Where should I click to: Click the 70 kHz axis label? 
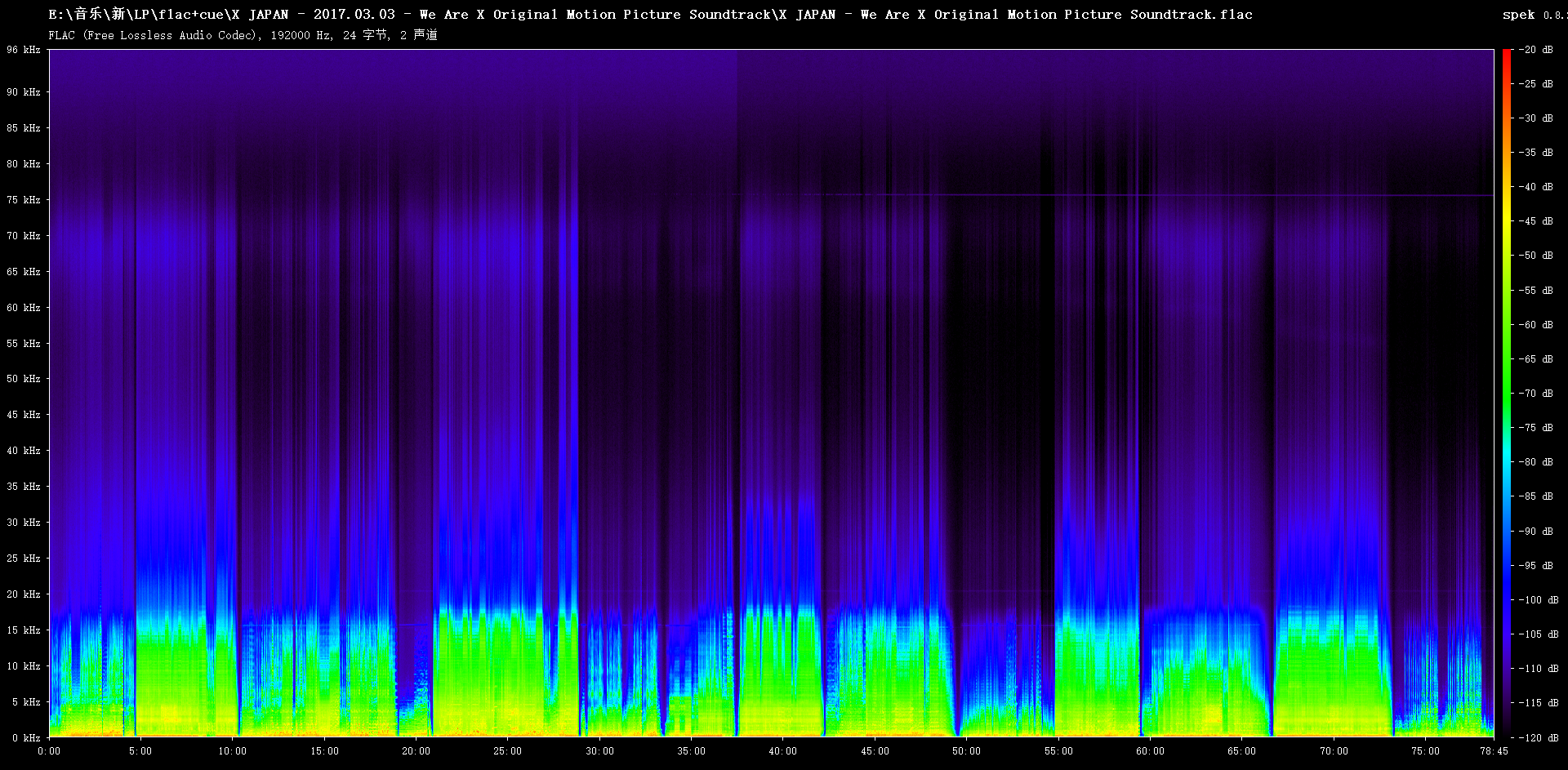pos(24,236)
